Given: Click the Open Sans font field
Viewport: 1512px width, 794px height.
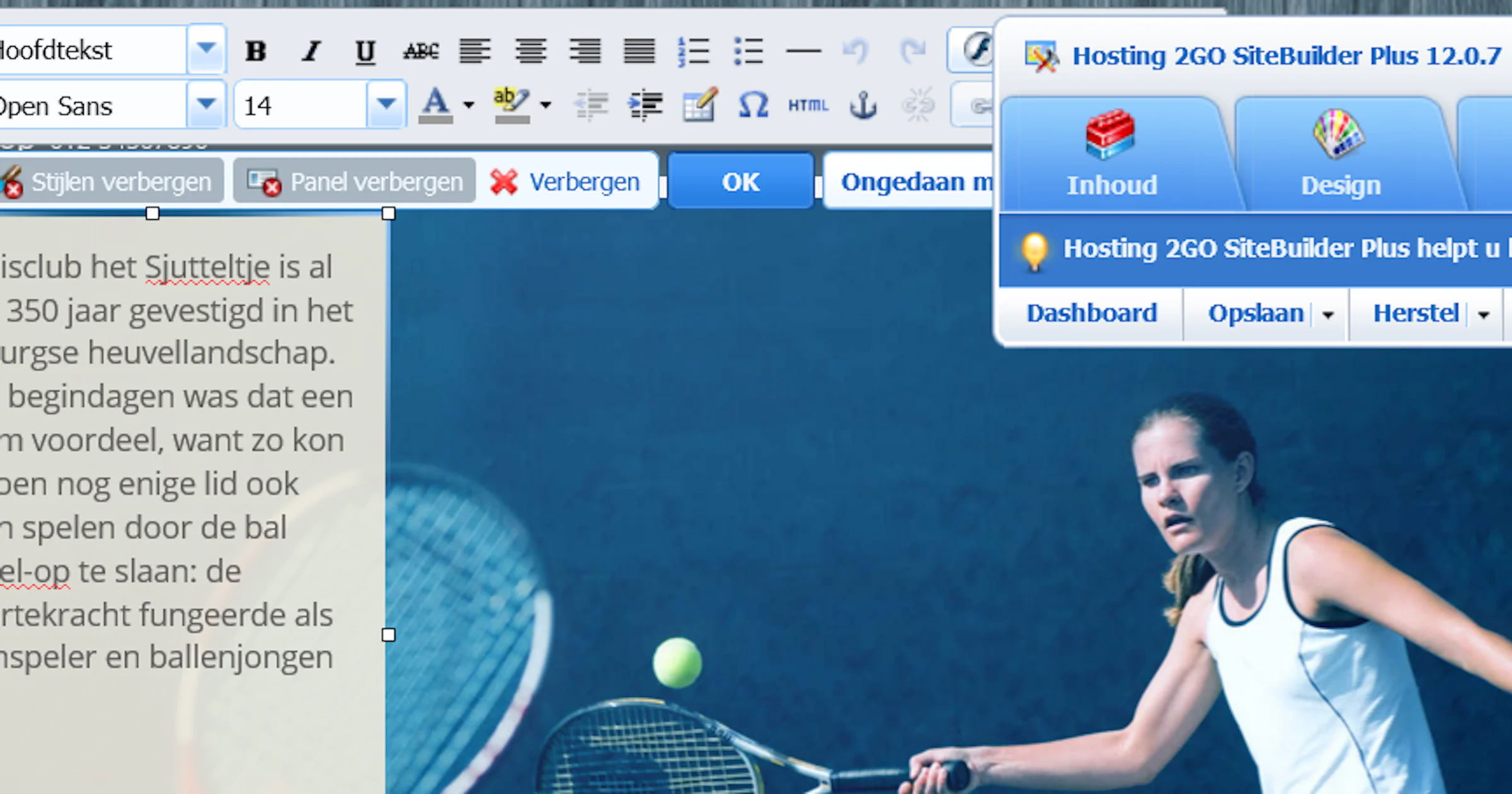Looking at the screenshot, I should click(93, 105).
